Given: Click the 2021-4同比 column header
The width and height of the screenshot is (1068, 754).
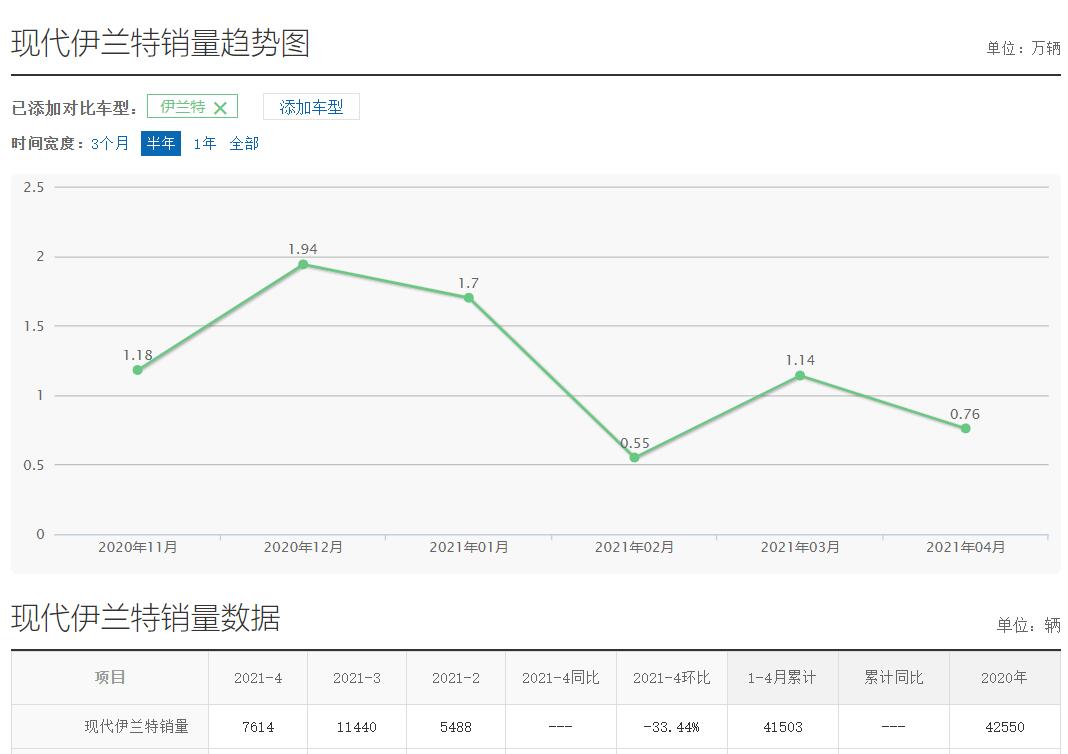Looking at the screenshot, I should tap(561, 678).
